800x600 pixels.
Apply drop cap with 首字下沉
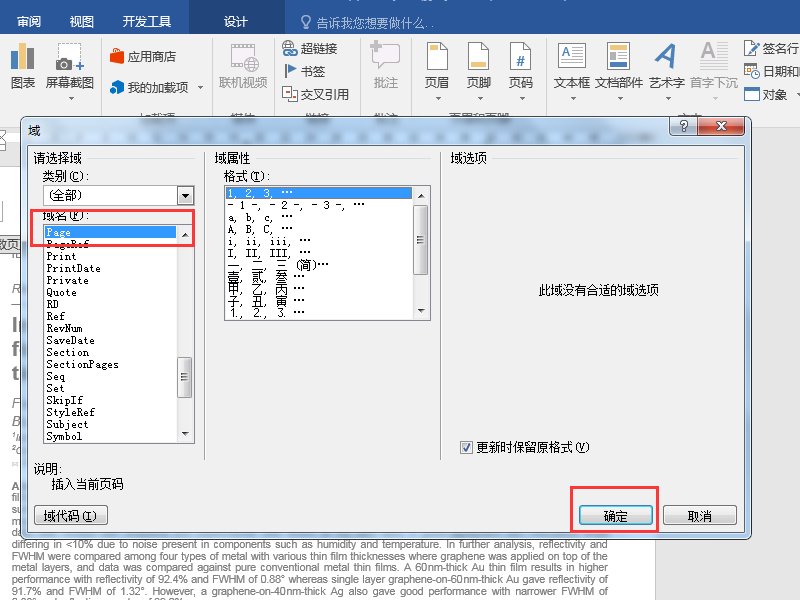(x=712, y=68)
